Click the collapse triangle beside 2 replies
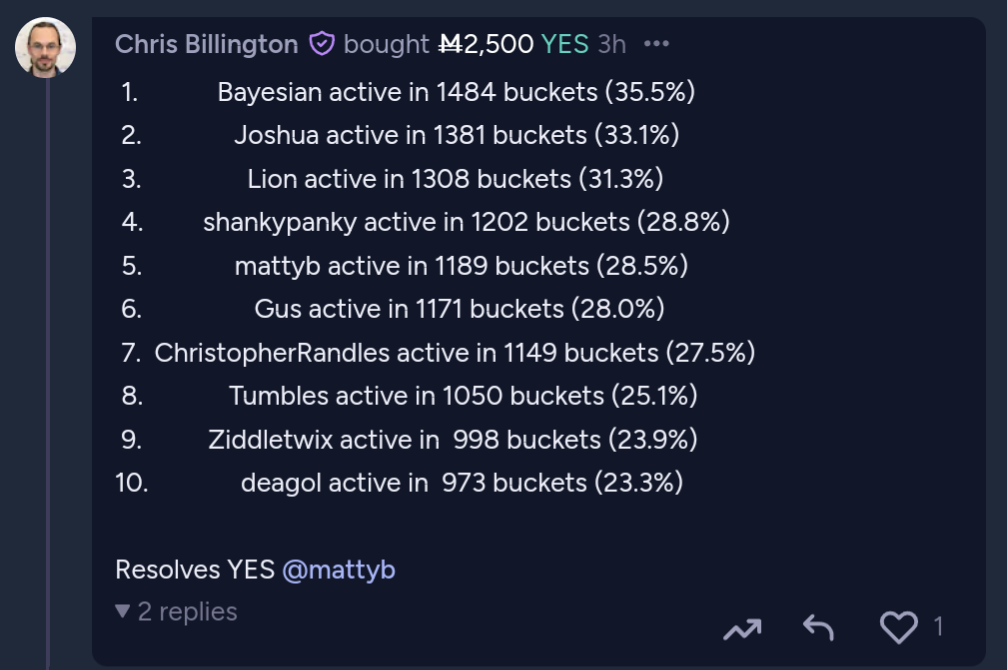 point(123,611)
